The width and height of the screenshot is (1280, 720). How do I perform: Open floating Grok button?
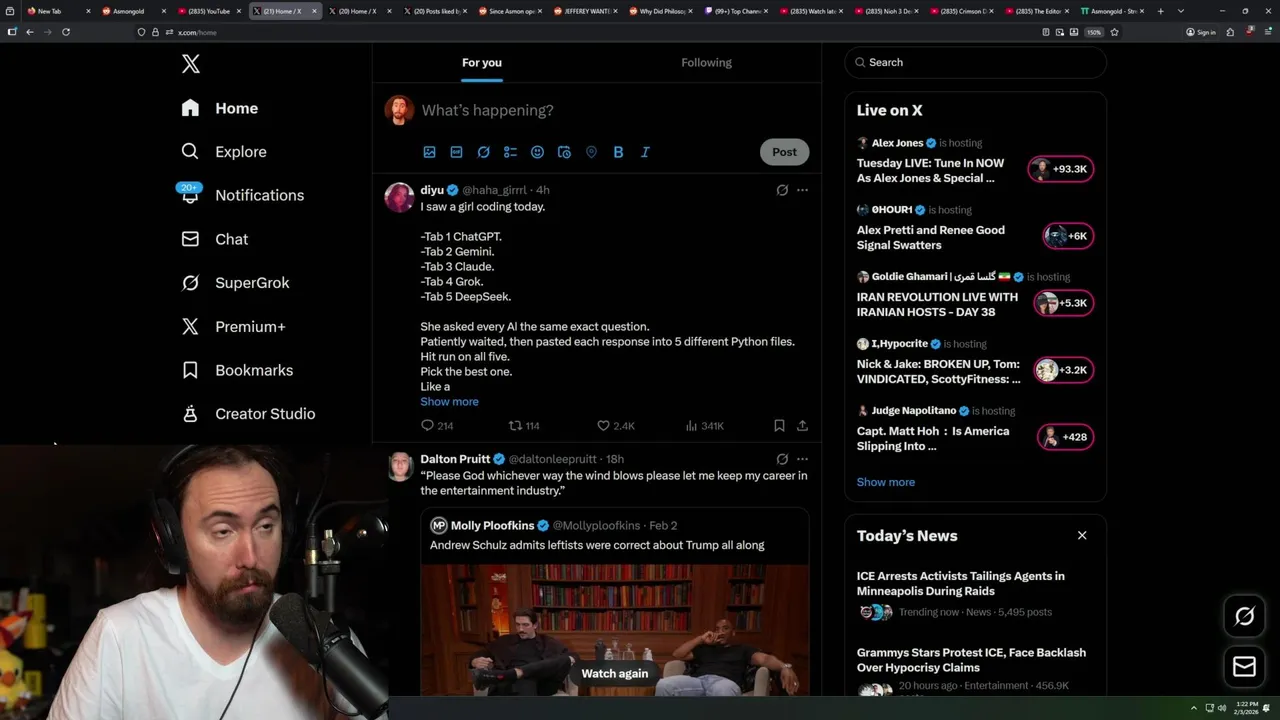pos(1244,617)
